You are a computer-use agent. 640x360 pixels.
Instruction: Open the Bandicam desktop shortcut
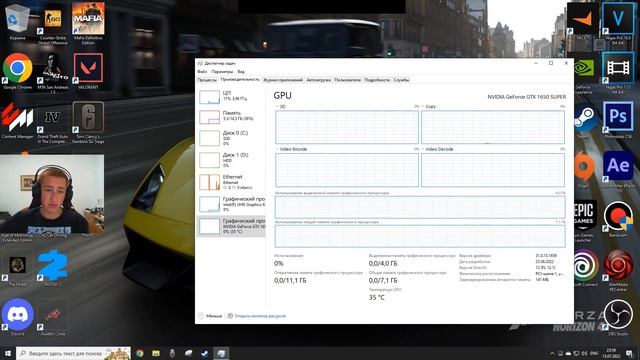tap(618, 219)
